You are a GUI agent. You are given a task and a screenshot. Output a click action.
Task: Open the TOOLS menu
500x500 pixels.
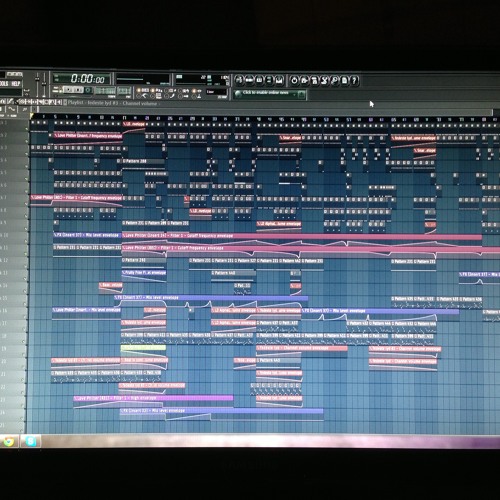point(4,83)
